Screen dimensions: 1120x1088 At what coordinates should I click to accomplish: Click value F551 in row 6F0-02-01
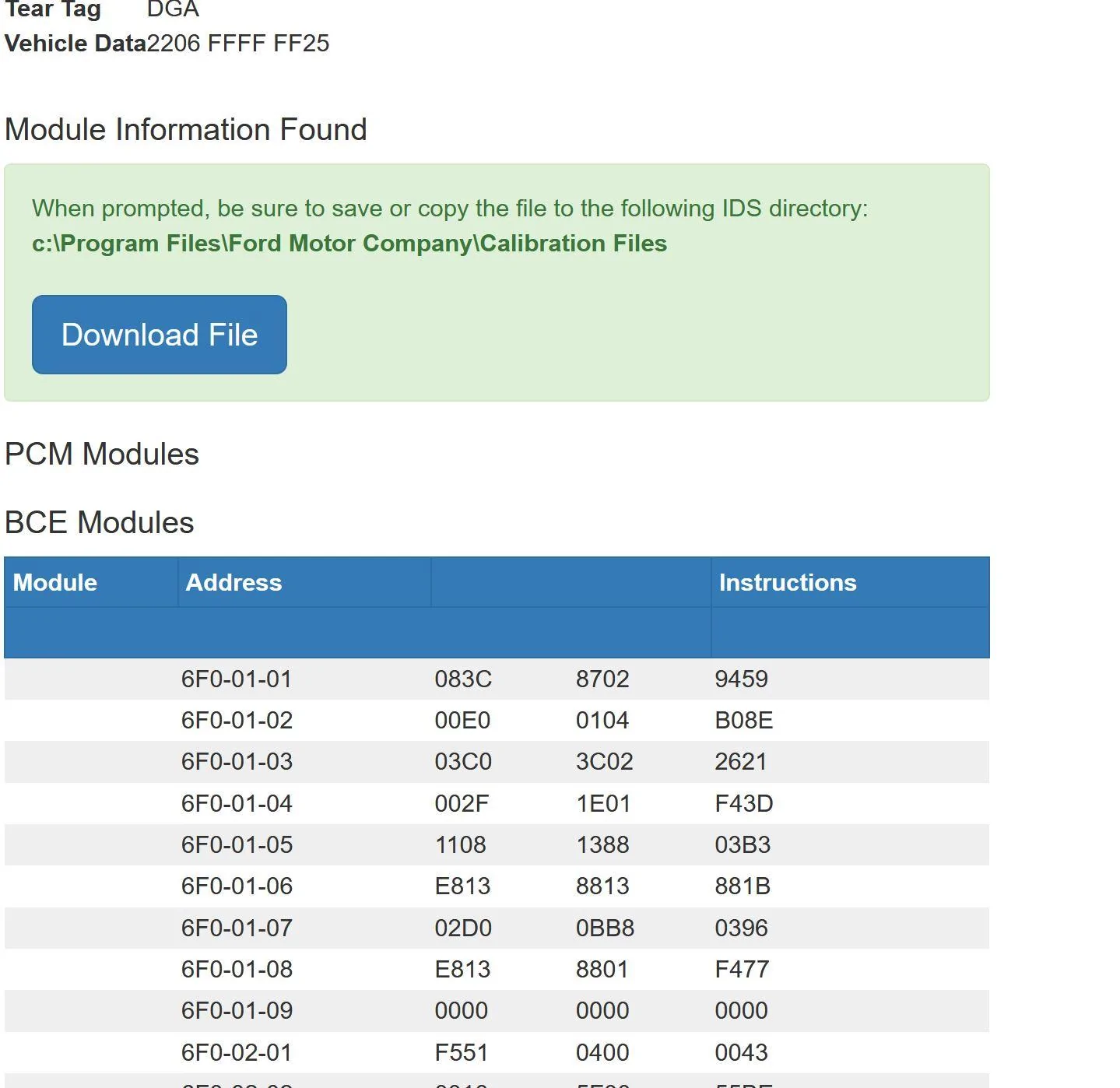coord(461,1052)
